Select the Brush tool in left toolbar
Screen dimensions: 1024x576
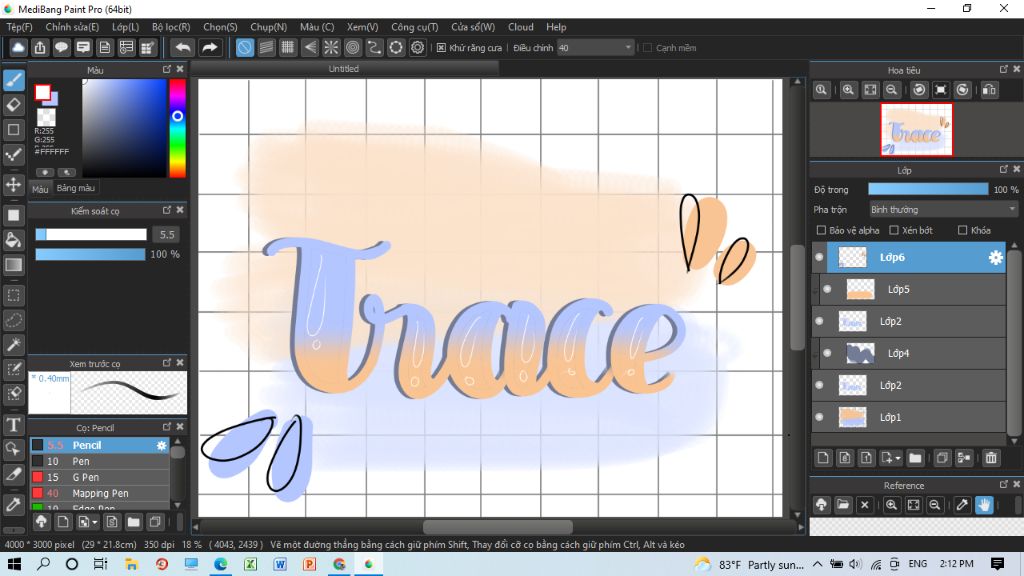point(14,80)
